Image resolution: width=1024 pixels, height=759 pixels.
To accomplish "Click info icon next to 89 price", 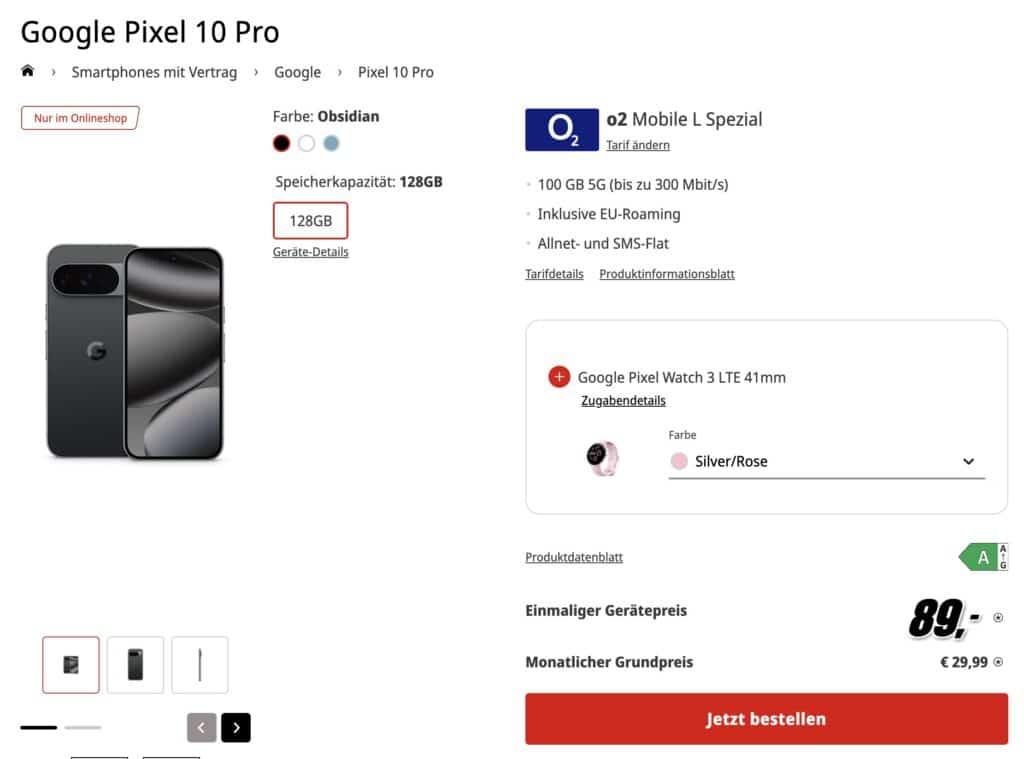I will click(998, 618).
